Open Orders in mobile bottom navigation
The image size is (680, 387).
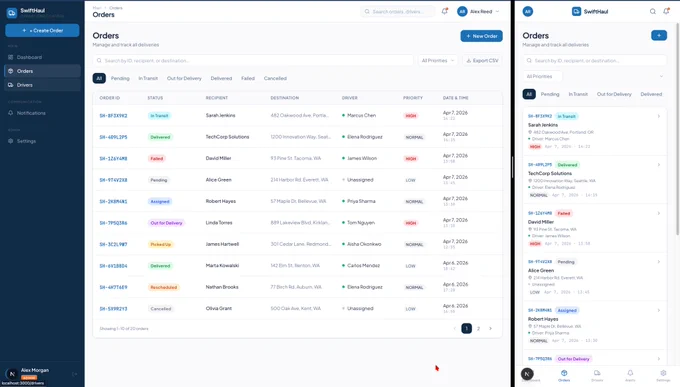(564, 375)
